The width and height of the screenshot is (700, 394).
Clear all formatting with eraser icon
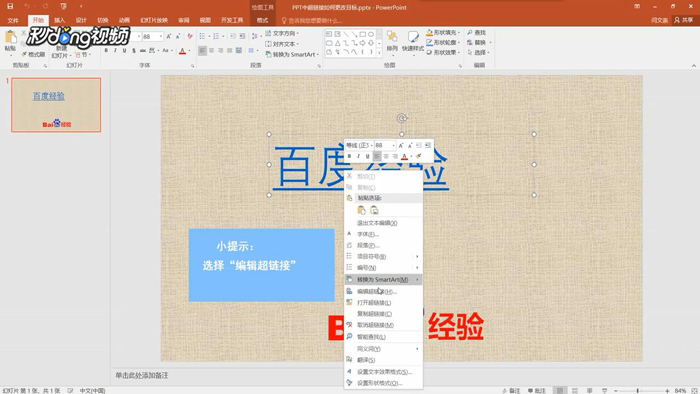tap(190, 36)
